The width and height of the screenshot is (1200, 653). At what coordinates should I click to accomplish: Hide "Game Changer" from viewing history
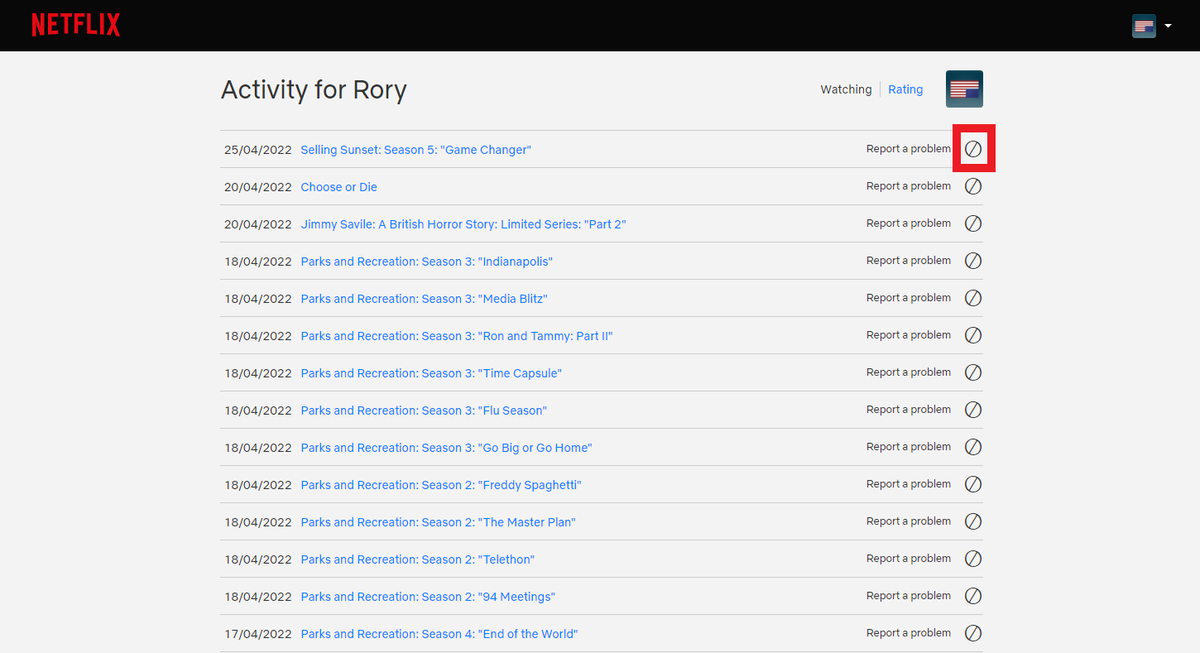click(973, 149)
